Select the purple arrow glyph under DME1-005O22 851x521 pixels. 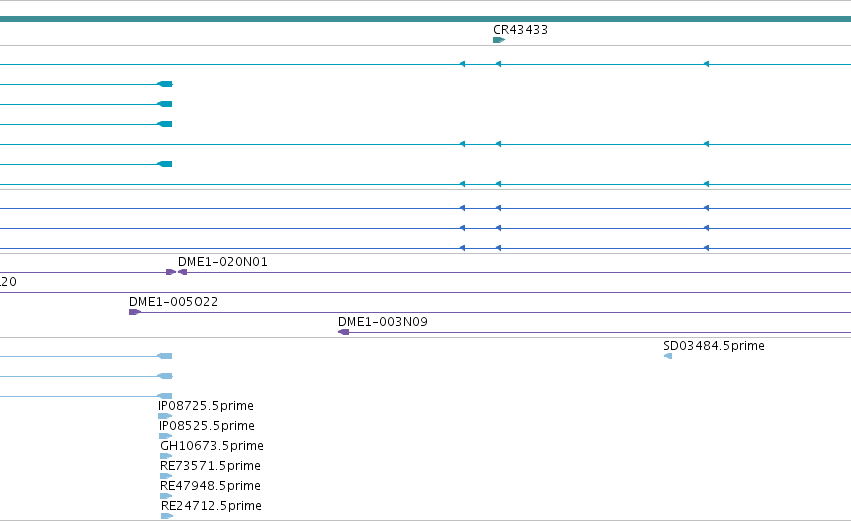click(x=135, y=312)
